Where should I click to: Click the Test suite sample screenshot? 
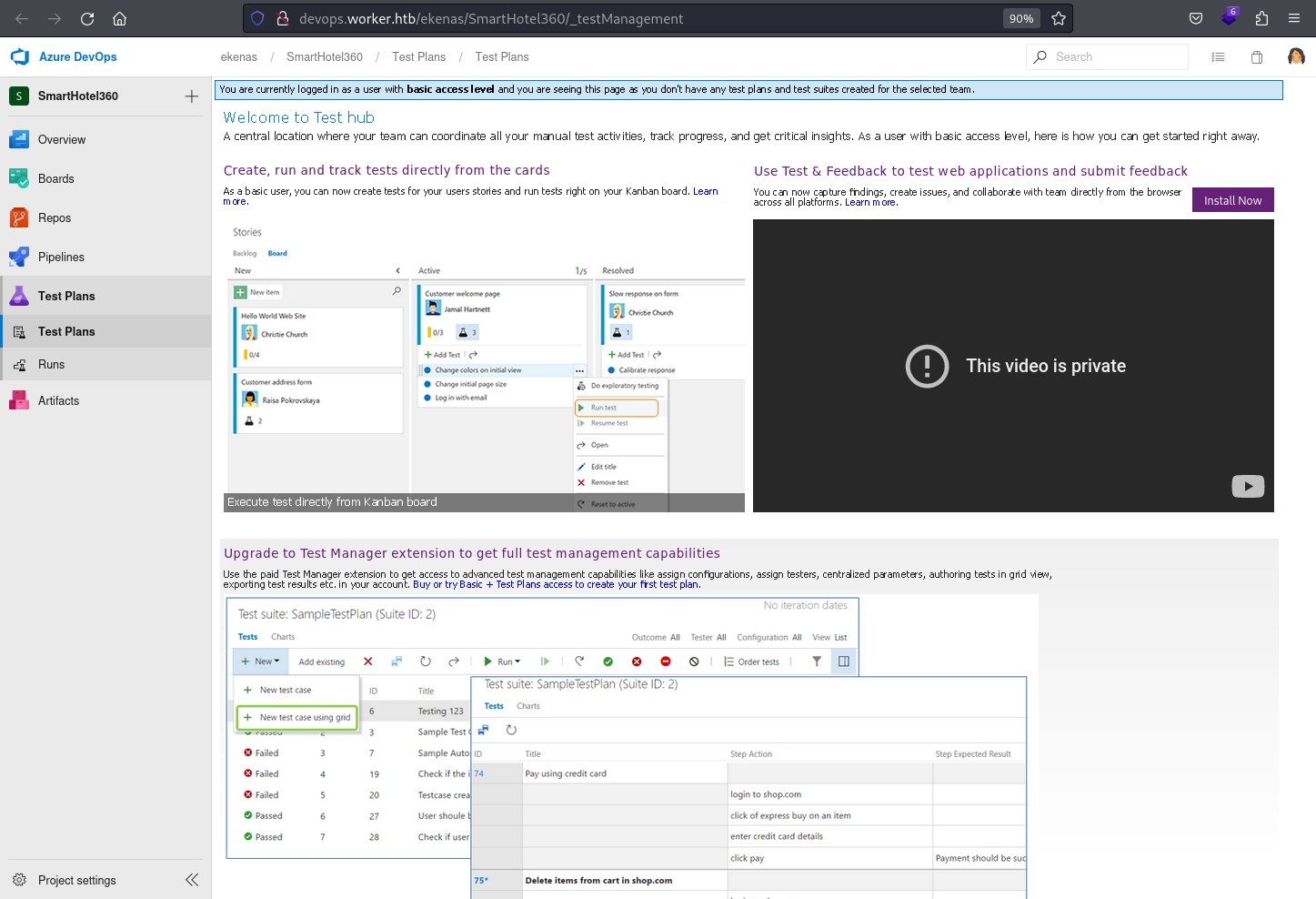coord(631,746)
